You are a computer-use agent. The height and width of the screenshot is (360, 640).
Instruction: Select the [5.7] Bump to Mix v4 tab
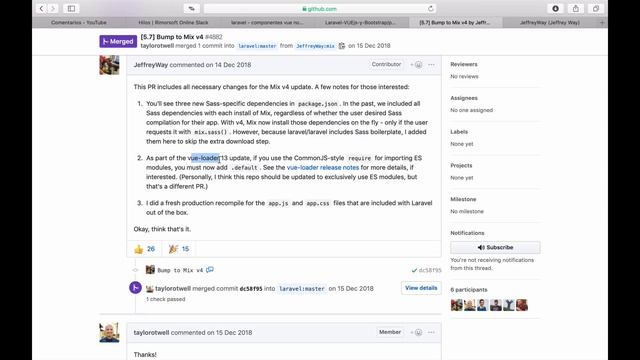tap(455, 22)
